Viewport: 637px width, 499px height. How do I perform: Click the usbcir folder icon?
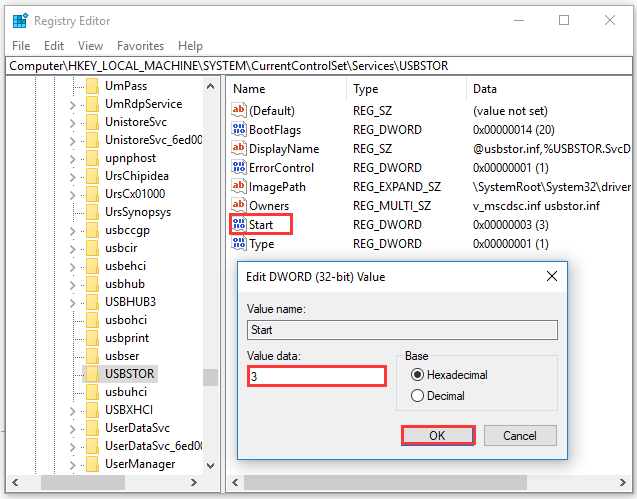click(92, 248)
